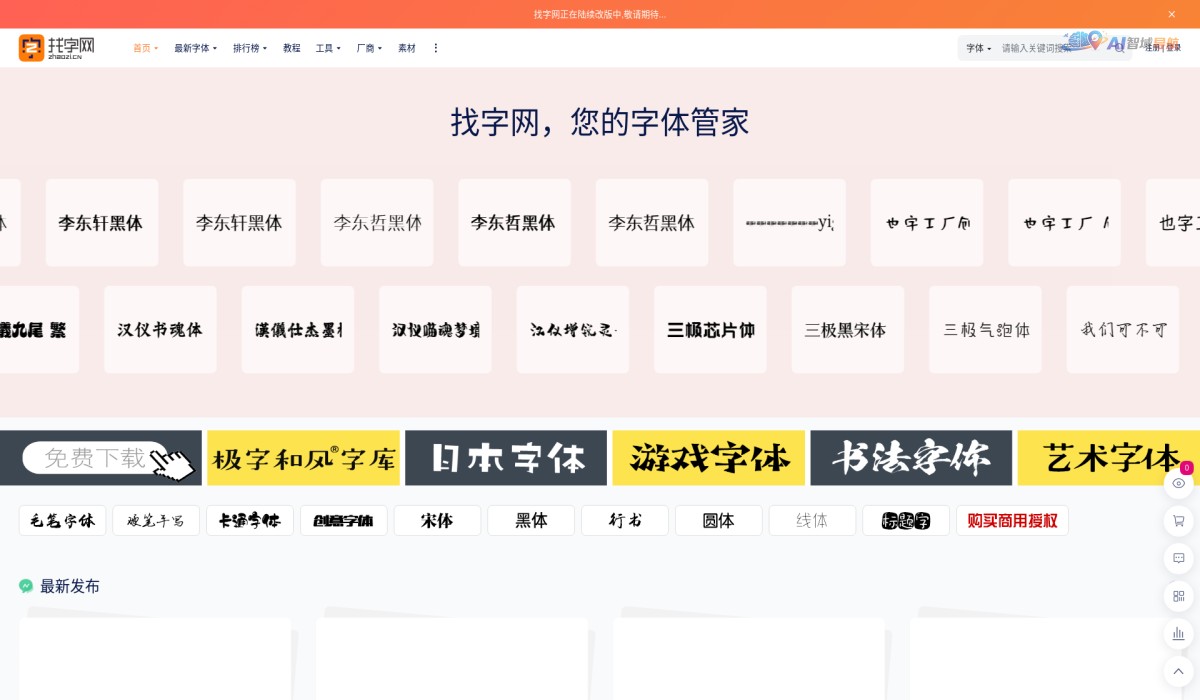Image resolution: width=1200 pixels, height=700 pixels.
Task: Expand the 首页 dropdown
Action: click(144, 47)
